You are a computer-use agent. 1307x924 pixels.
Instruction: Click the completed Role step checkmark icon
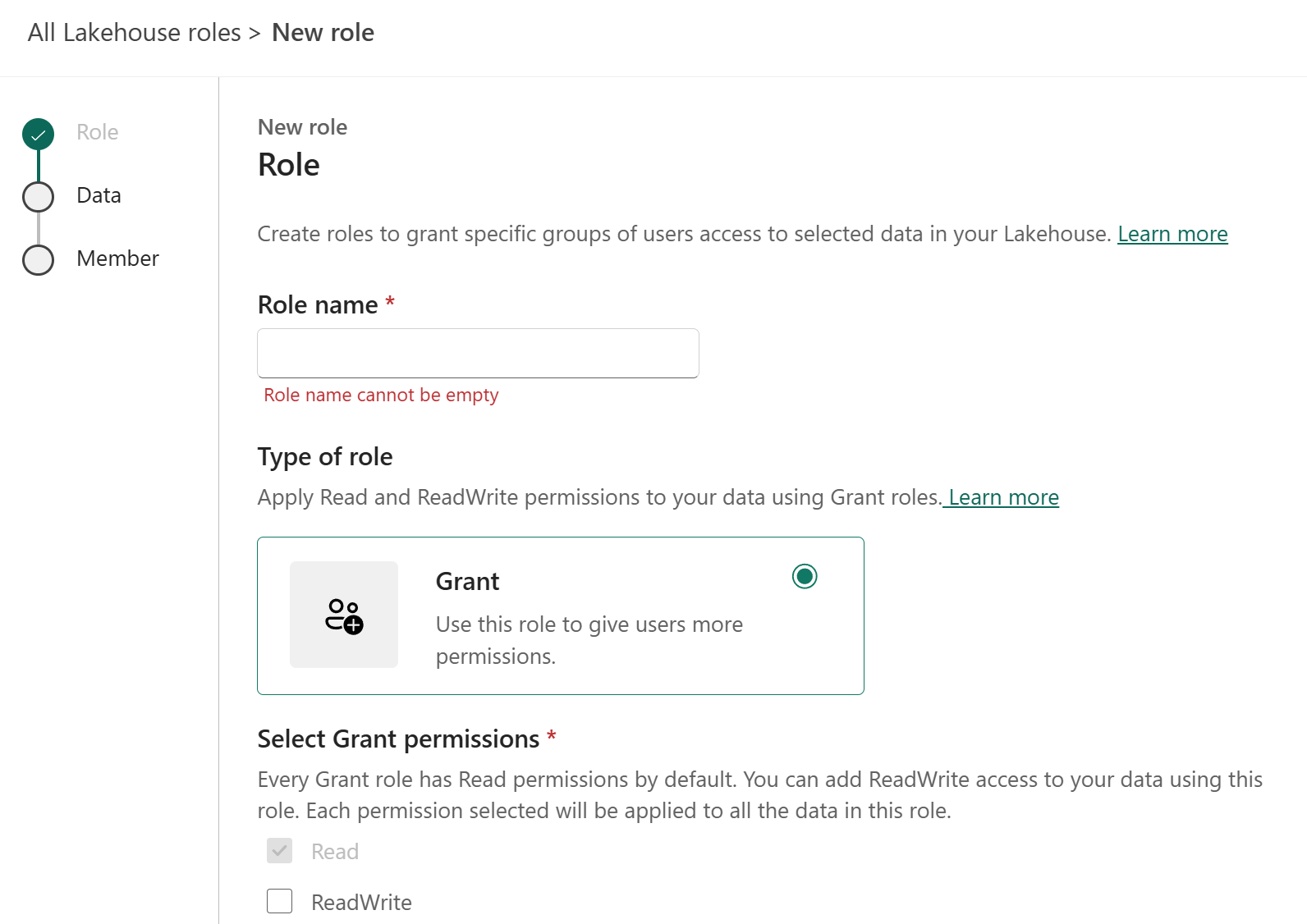(39, 134)
